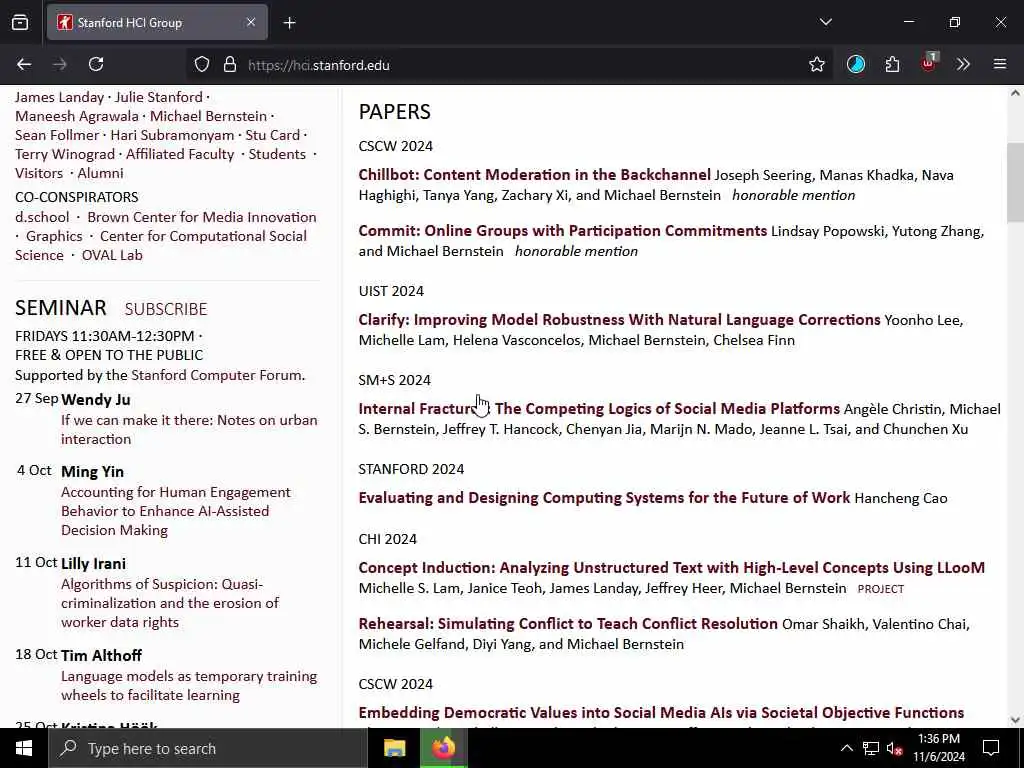The image size is (1024, 768).
Task: Show hidden system tray icons
Action: point(846,748)
